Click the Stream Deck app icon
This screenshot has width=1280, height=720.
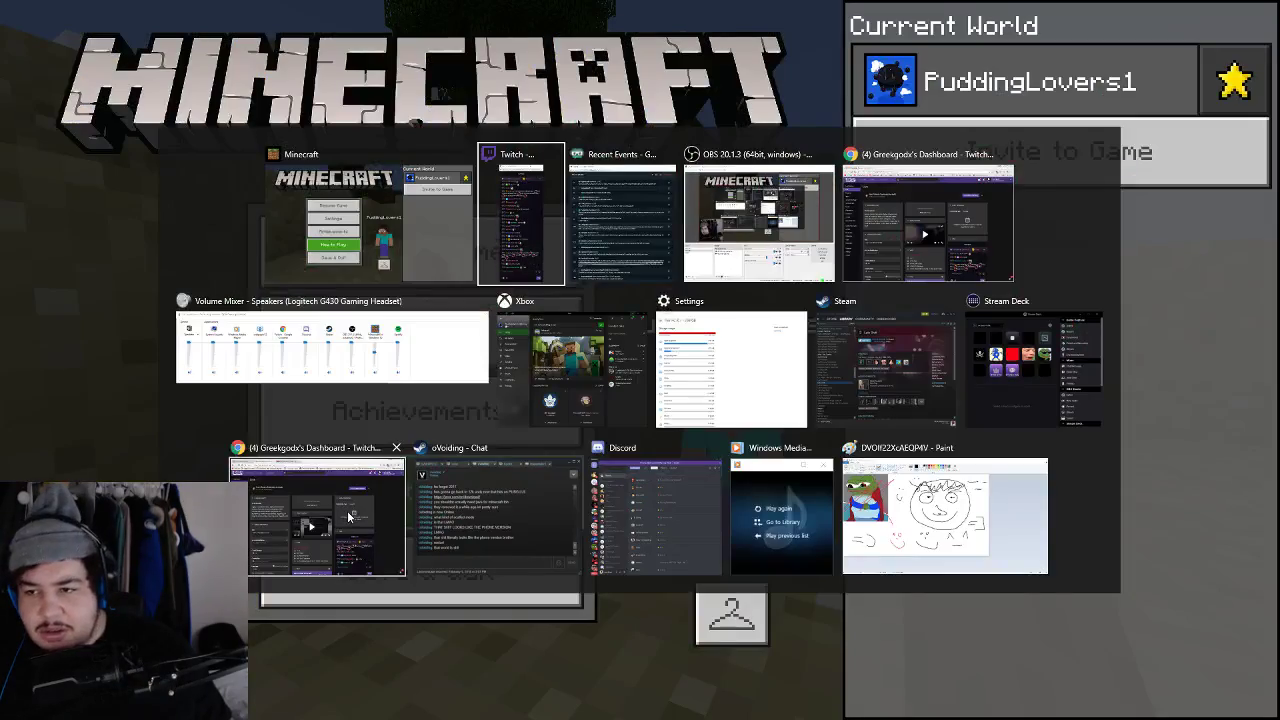click(973, 301)
